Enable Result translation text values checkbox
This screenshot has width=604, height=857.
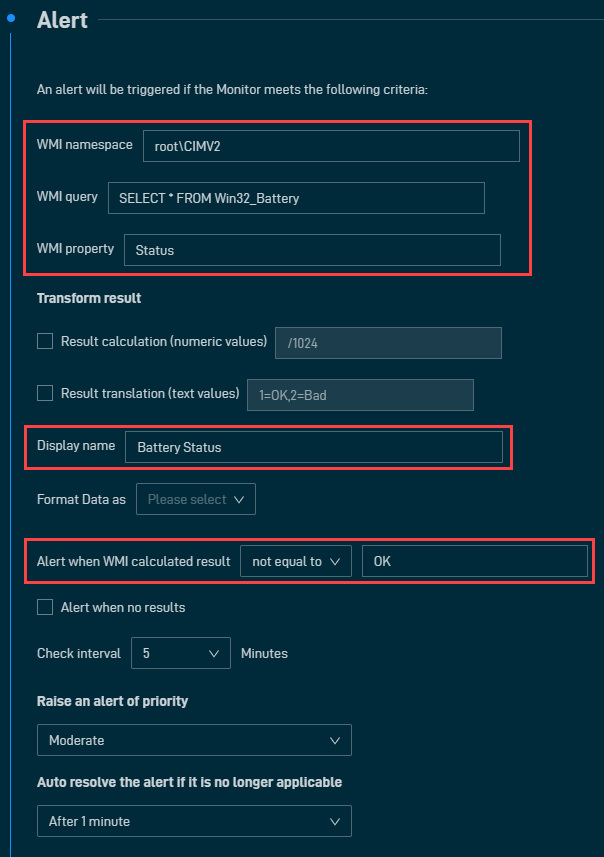point(45,393)
